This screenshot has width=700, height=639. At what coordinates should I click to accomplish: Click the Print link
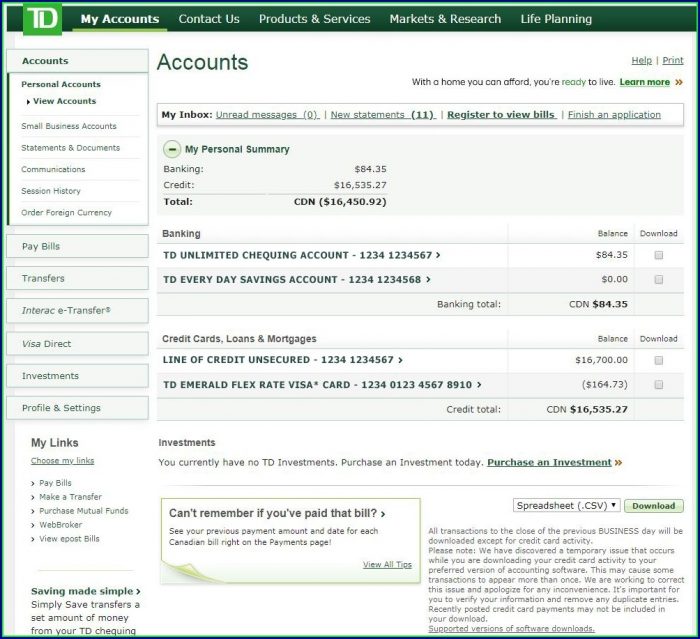coord(673,60)
